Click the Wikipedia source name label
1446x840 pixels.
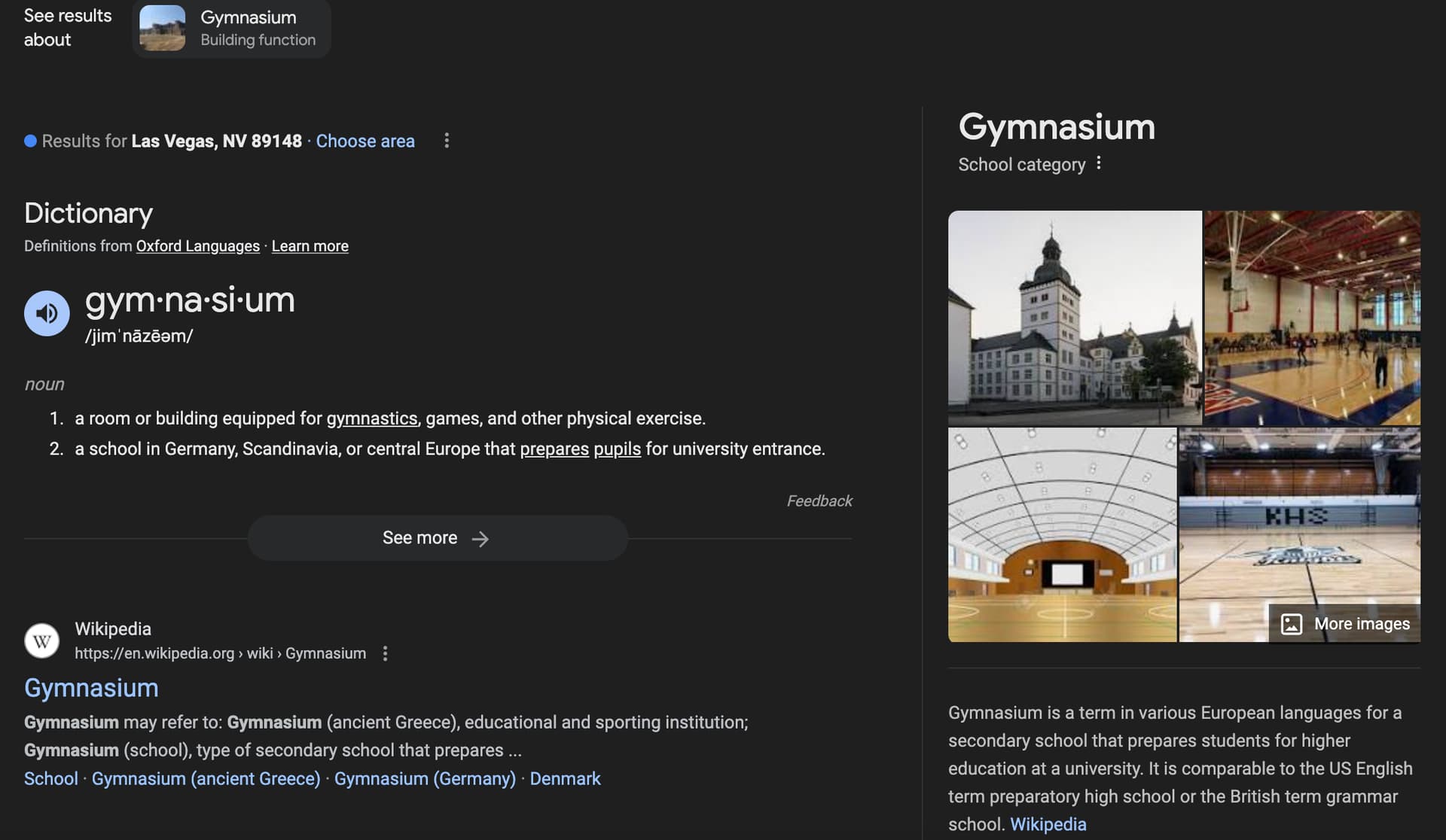pos(113,628)
